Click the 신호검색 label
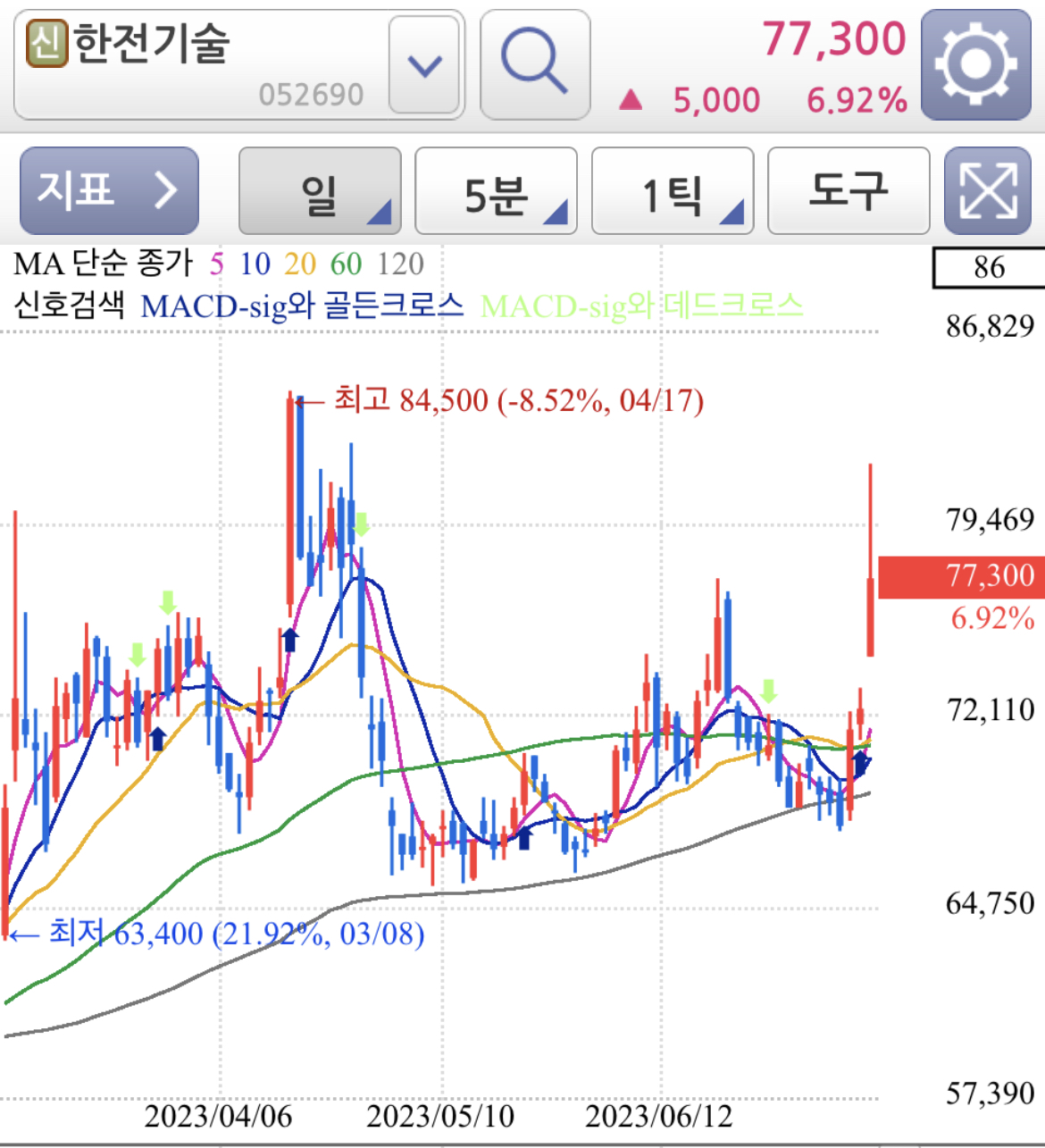Screen dimensions: 1045x1148 [x=69, y=306]
